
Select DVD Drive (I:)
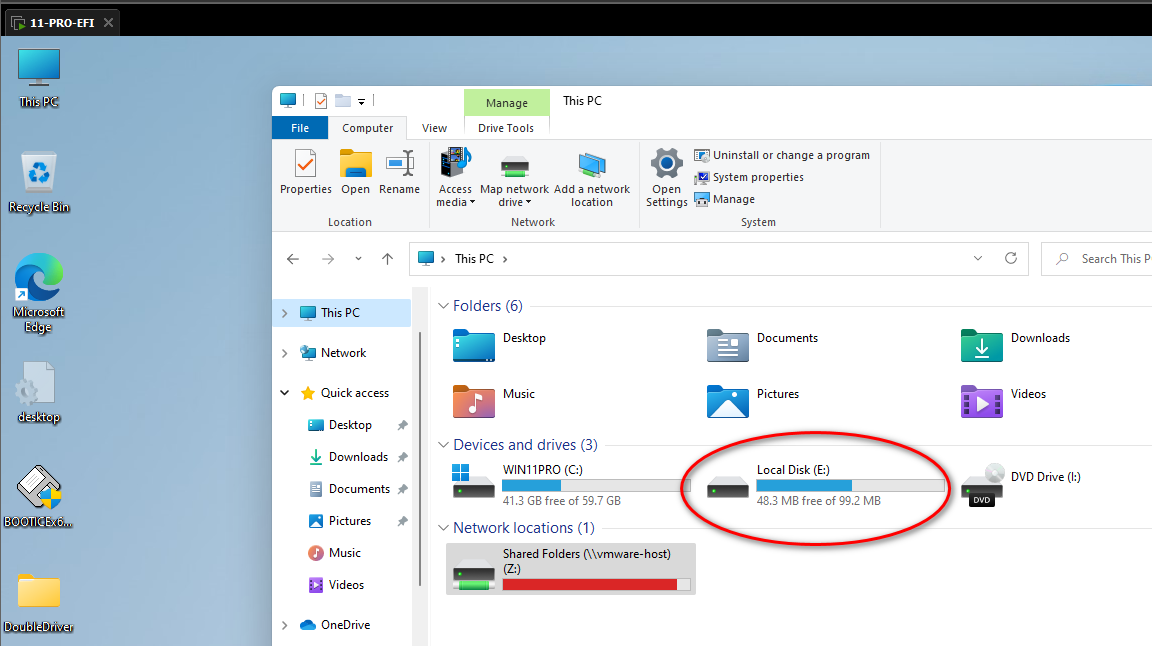pos(1021,485)
